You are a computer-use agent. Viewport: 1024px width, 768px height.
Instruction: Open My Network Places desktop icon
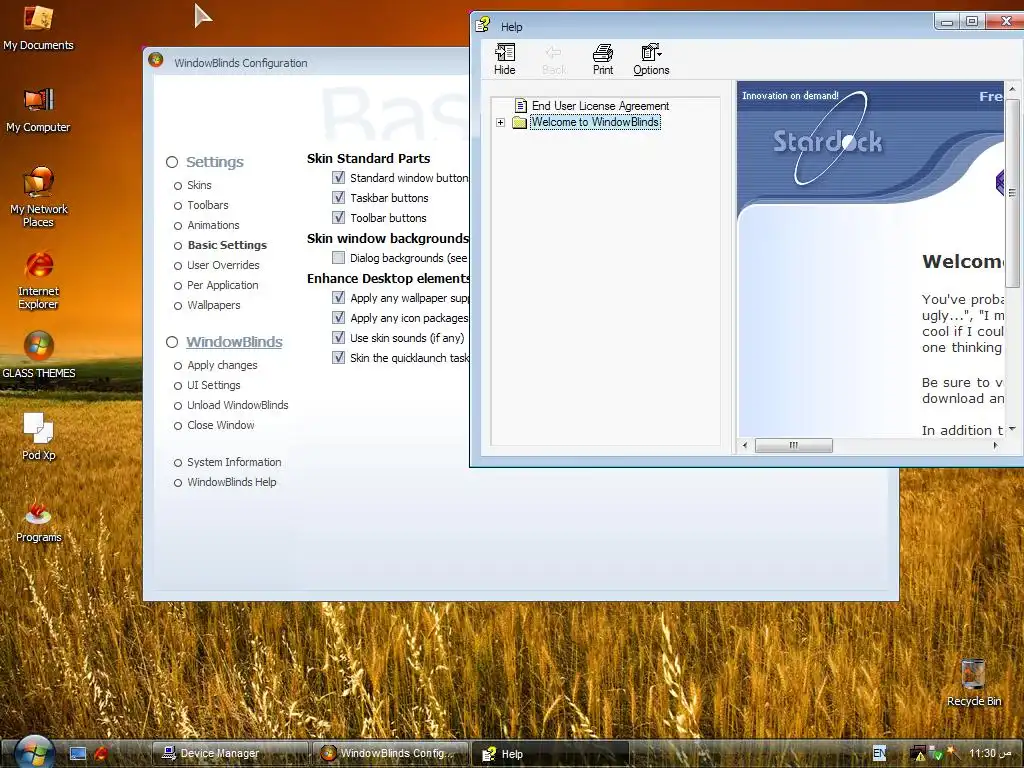click(39, 197)
